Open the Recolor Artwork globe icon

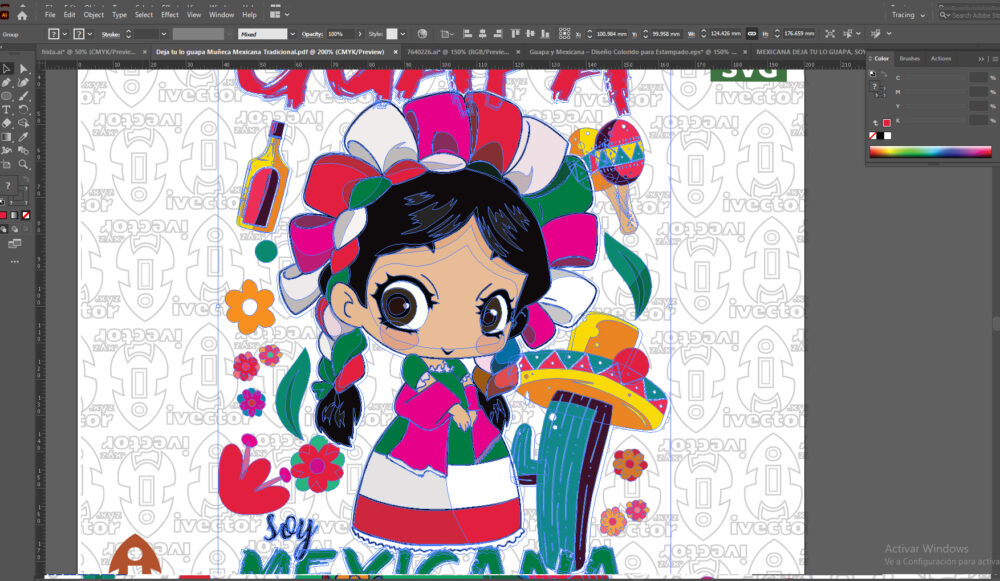pyautogui.click(x=422, y=34)
